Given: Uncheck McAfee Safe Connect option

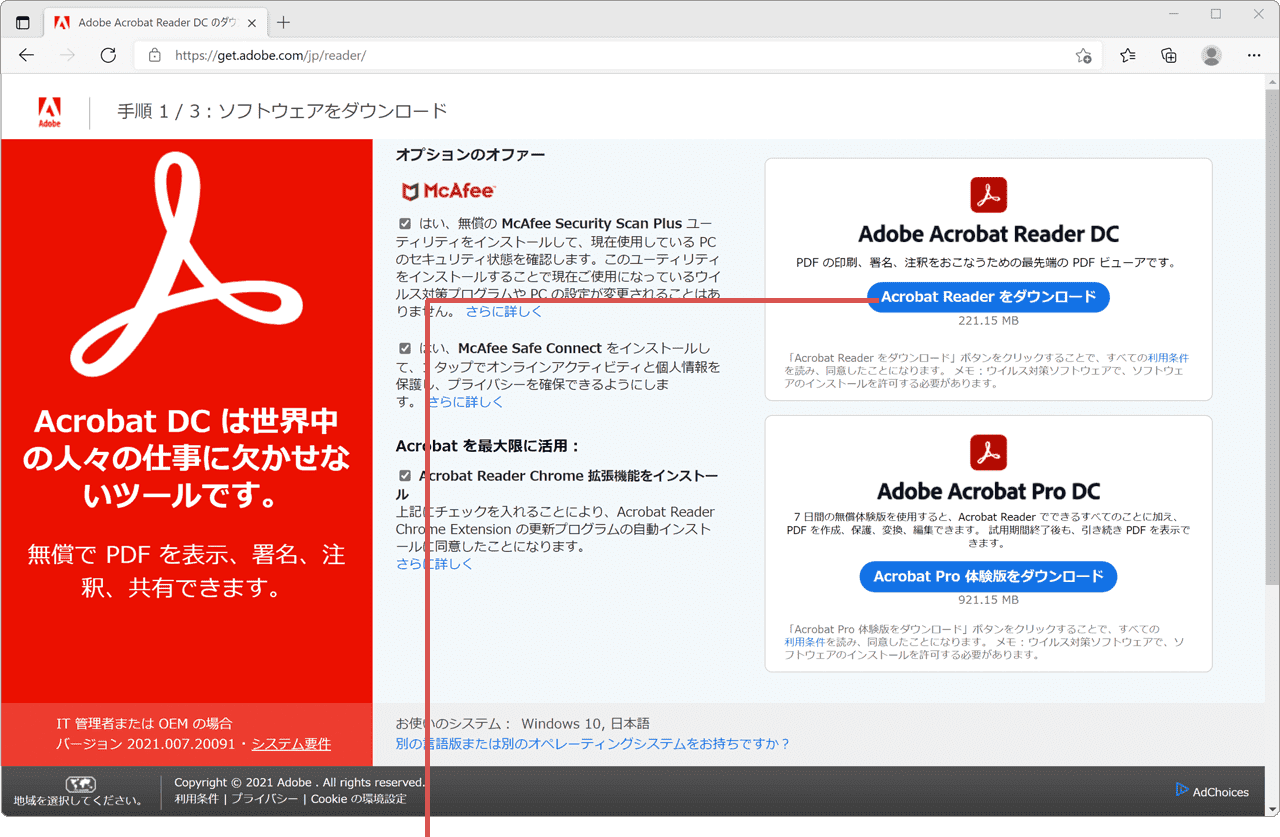Looking at the screenshot, I should pyautogui.click(x=405, y=348).
